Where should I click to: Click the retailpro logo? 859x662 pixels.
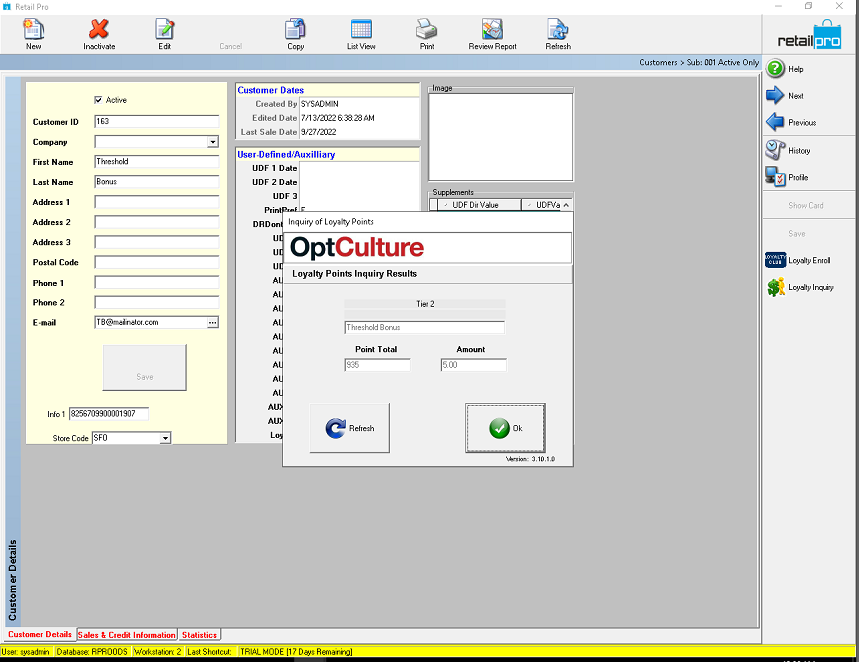coord(809,35)
